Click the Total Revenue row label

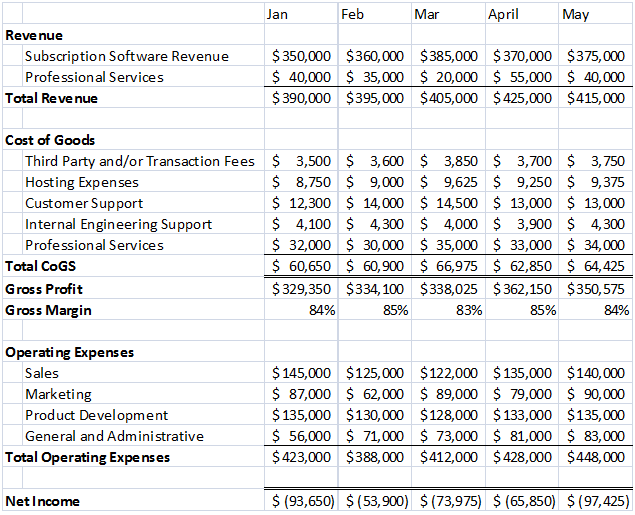pyautogui.click(x=51, y=98)
